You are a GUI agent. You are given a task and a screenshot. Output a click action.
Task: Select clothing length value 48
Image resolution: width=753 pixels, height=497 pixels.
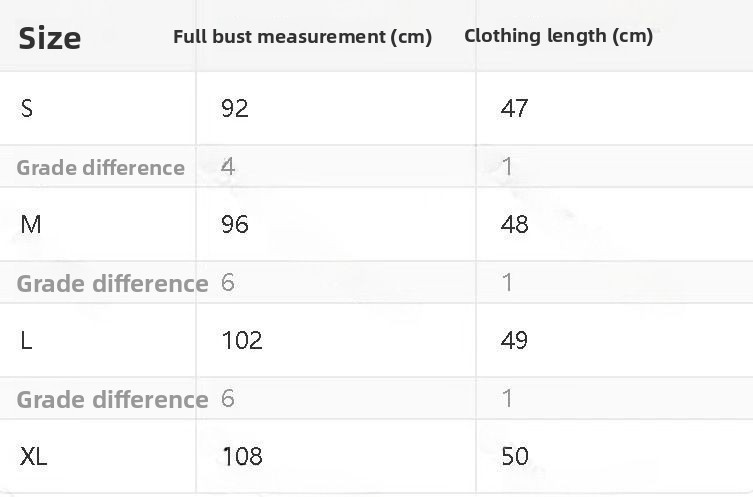point(514,224)
